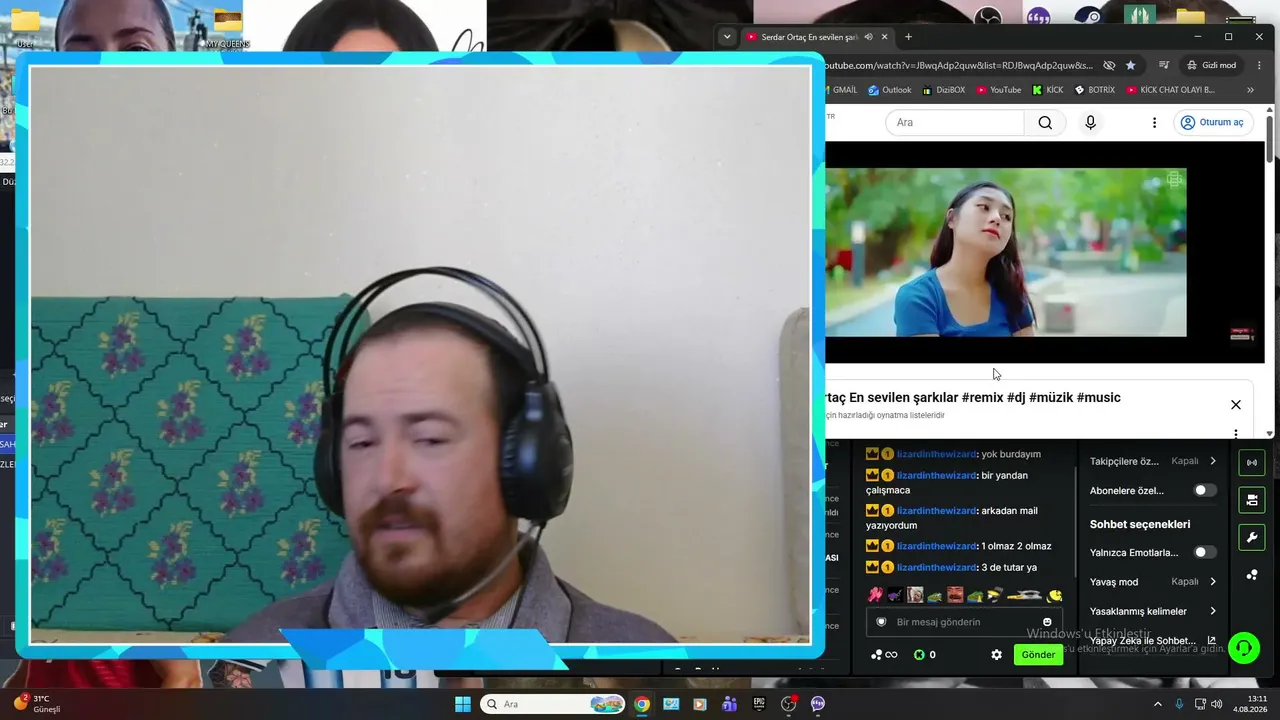
Task: Open Microsoft Teams from the taskbar
Action: 730,704
